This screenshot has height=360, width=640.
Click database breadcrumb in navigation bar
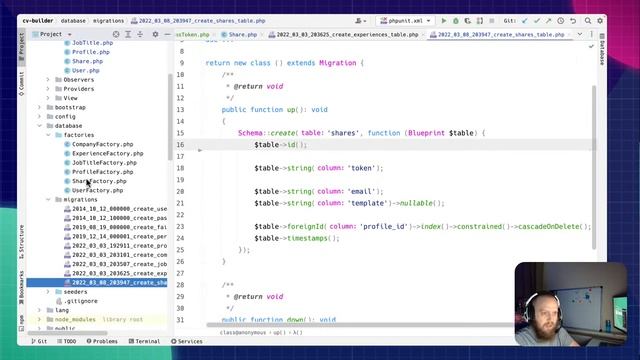coord(73,21)
